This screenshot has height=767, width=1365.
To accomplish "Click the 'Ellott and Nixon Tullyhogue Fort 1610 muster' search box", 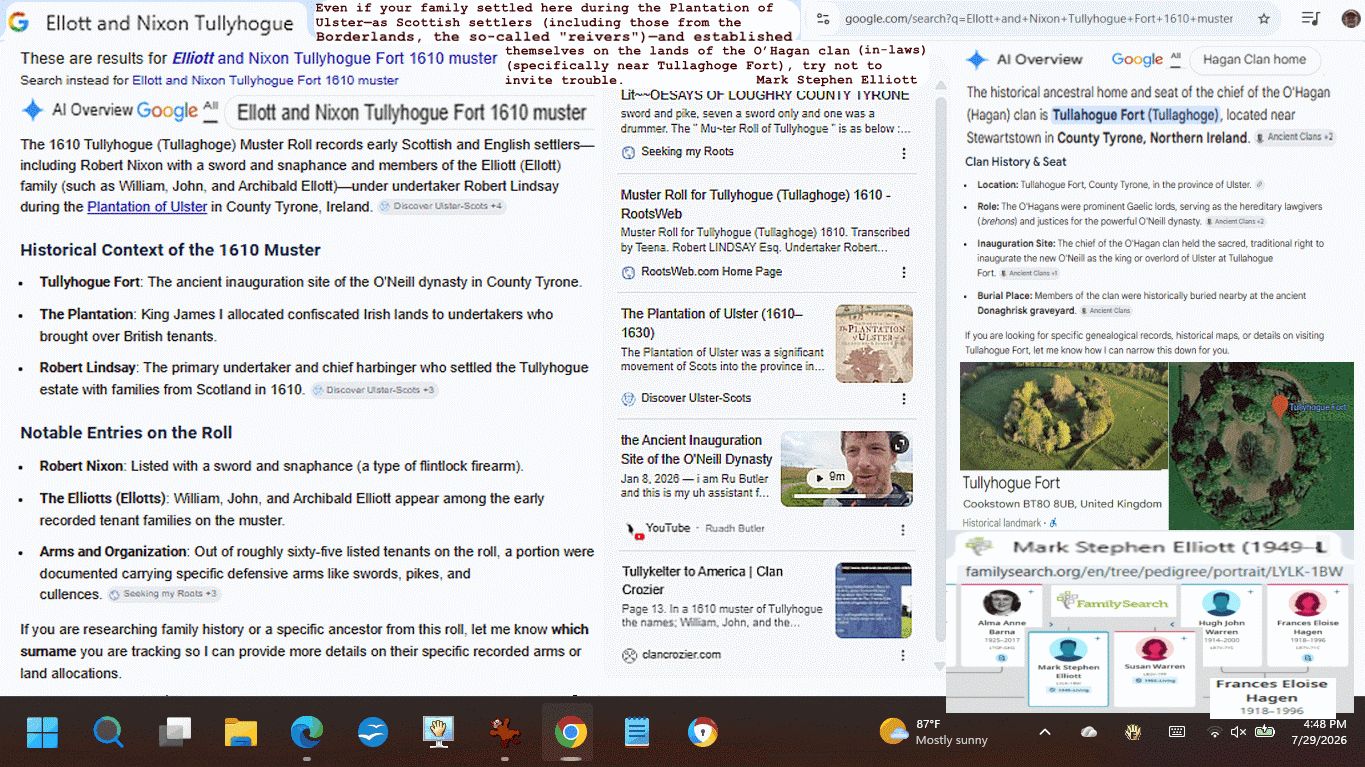I will click(x=411, y=112).
